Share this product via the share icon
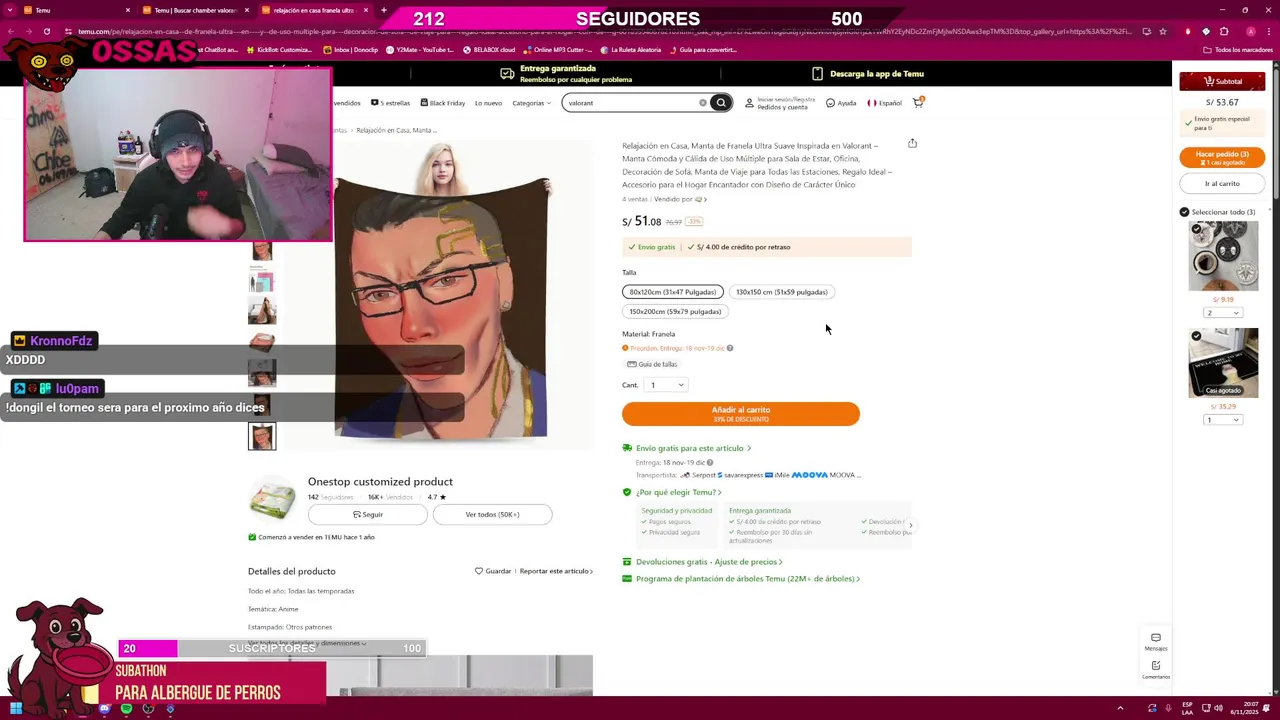 click(912, 143)
